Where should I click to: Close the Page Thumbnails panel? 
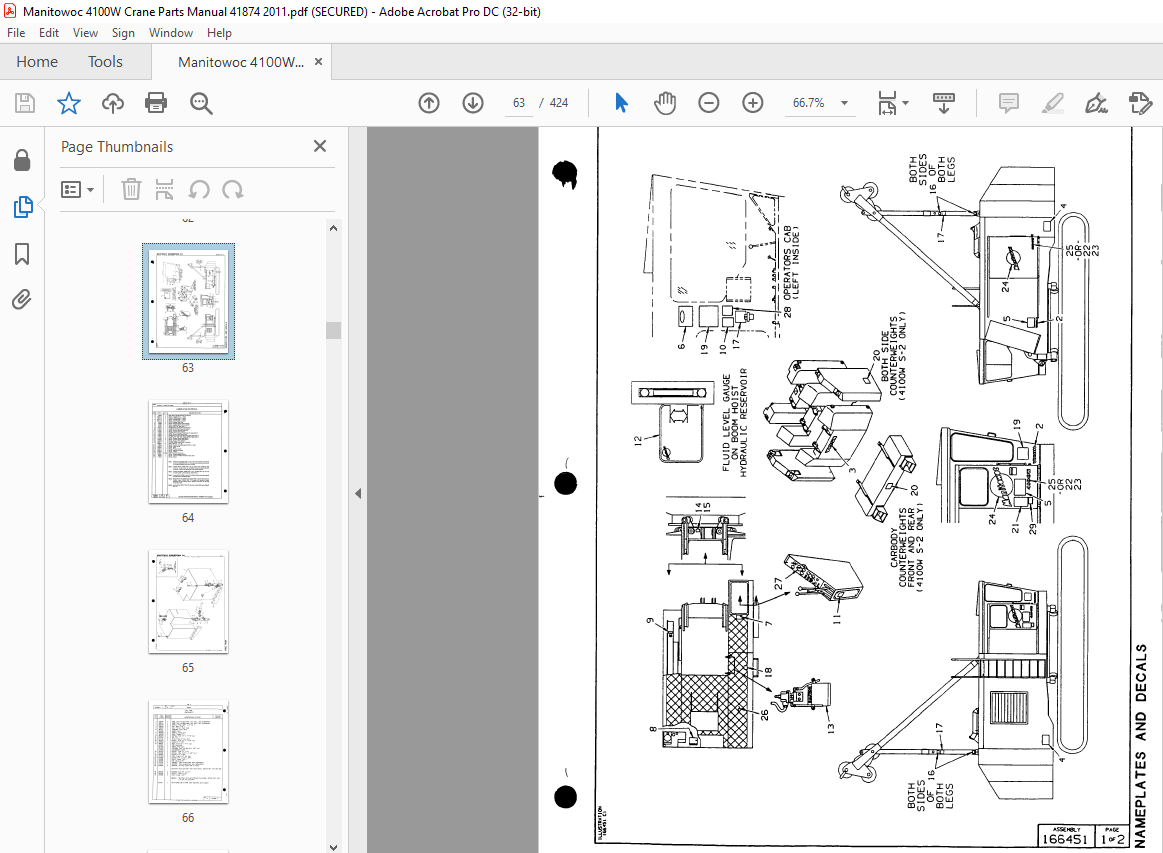tap(320, 146)
